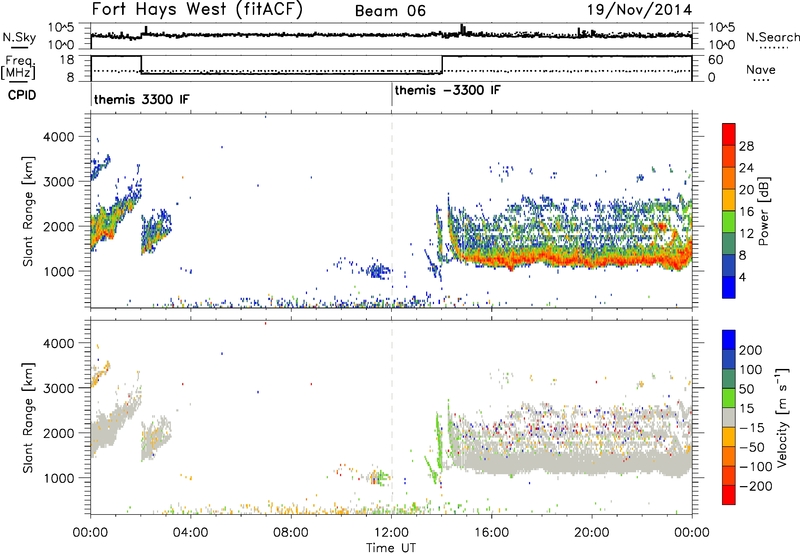800x554 pixels.
Task: Click the 'N.Sky' legend label
Action: pos(19,37)
